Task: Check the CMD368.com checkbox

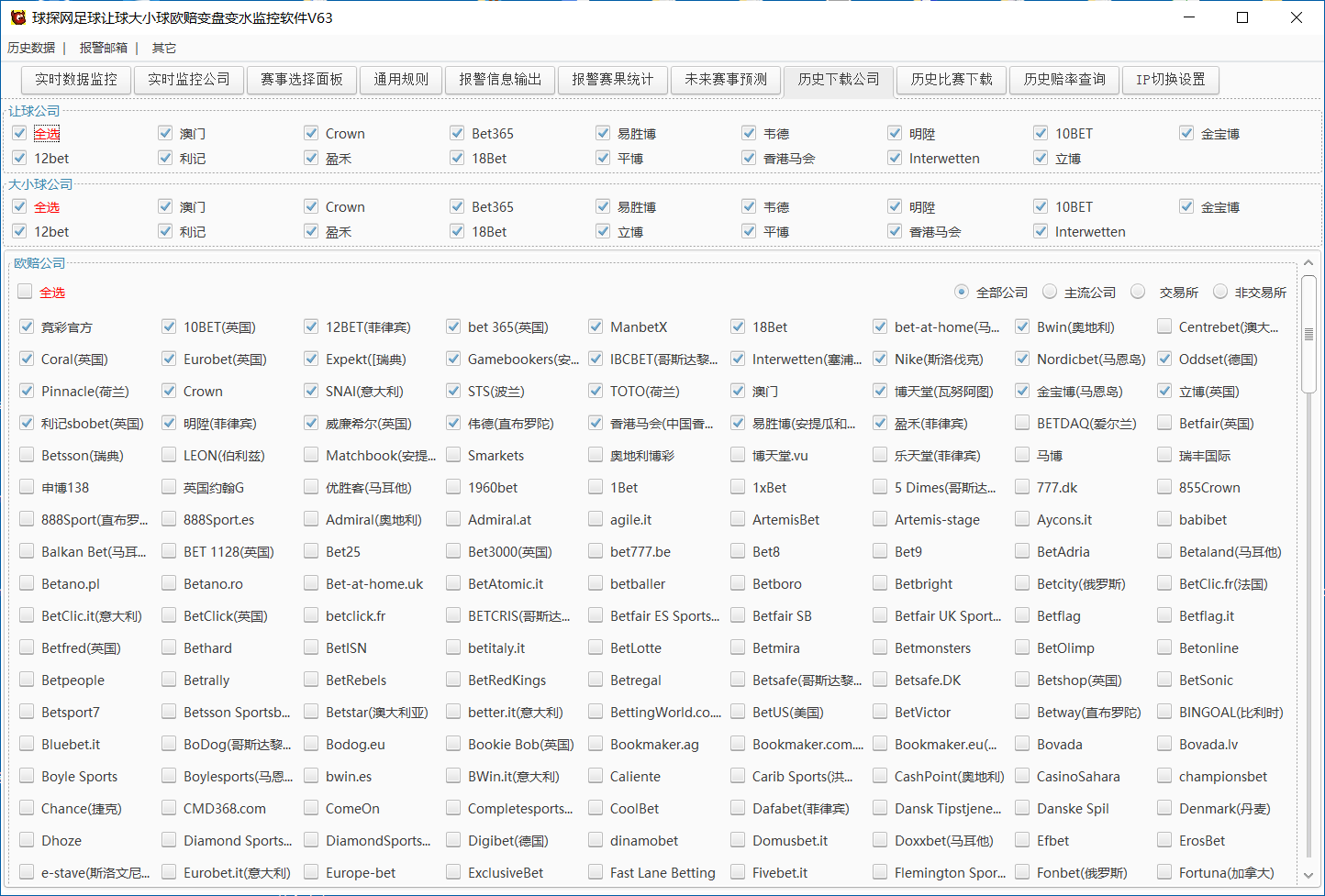Action: click(169, 808)
